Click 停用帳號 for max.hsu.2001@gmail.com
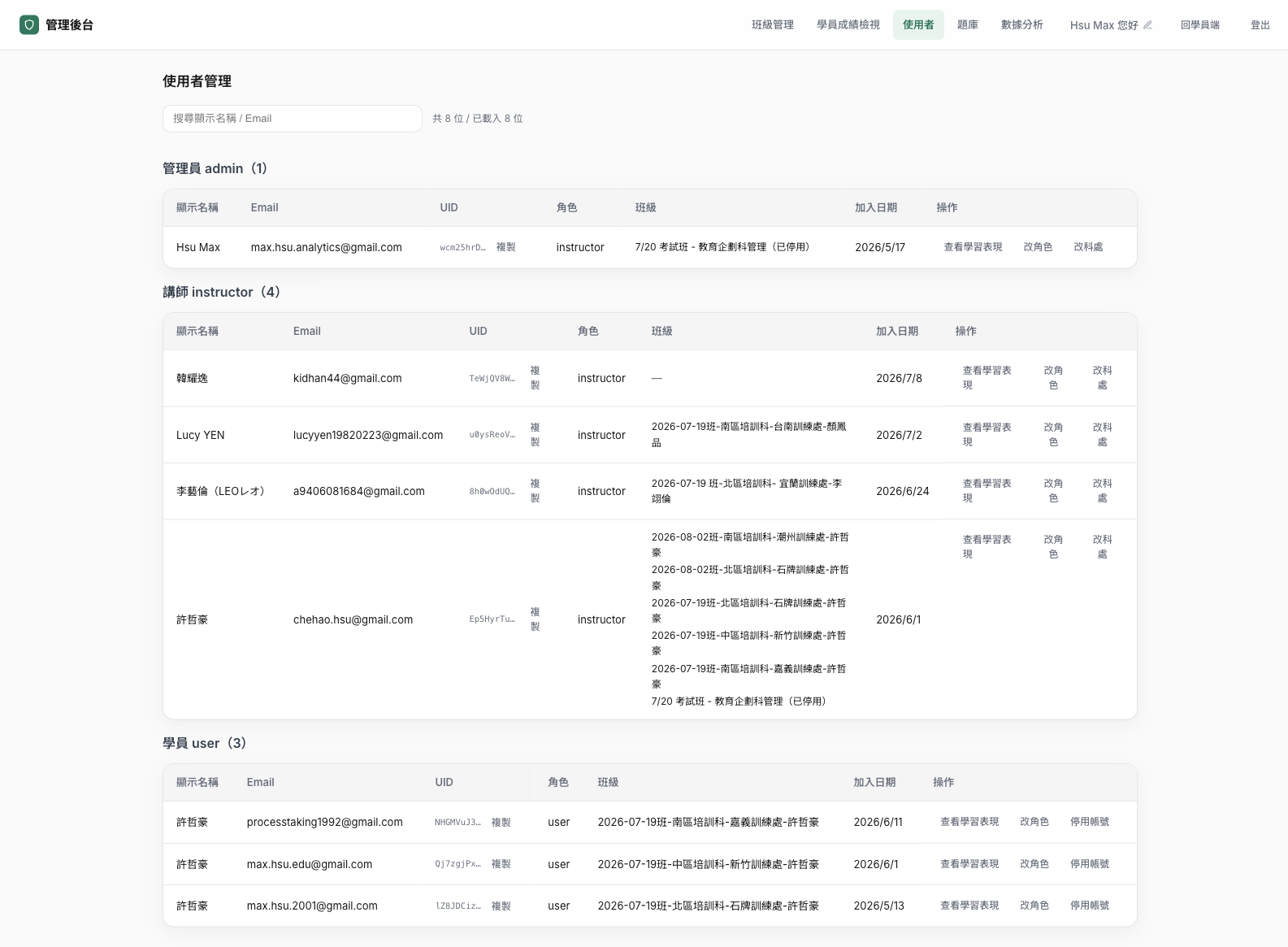 click(1090, 906)
